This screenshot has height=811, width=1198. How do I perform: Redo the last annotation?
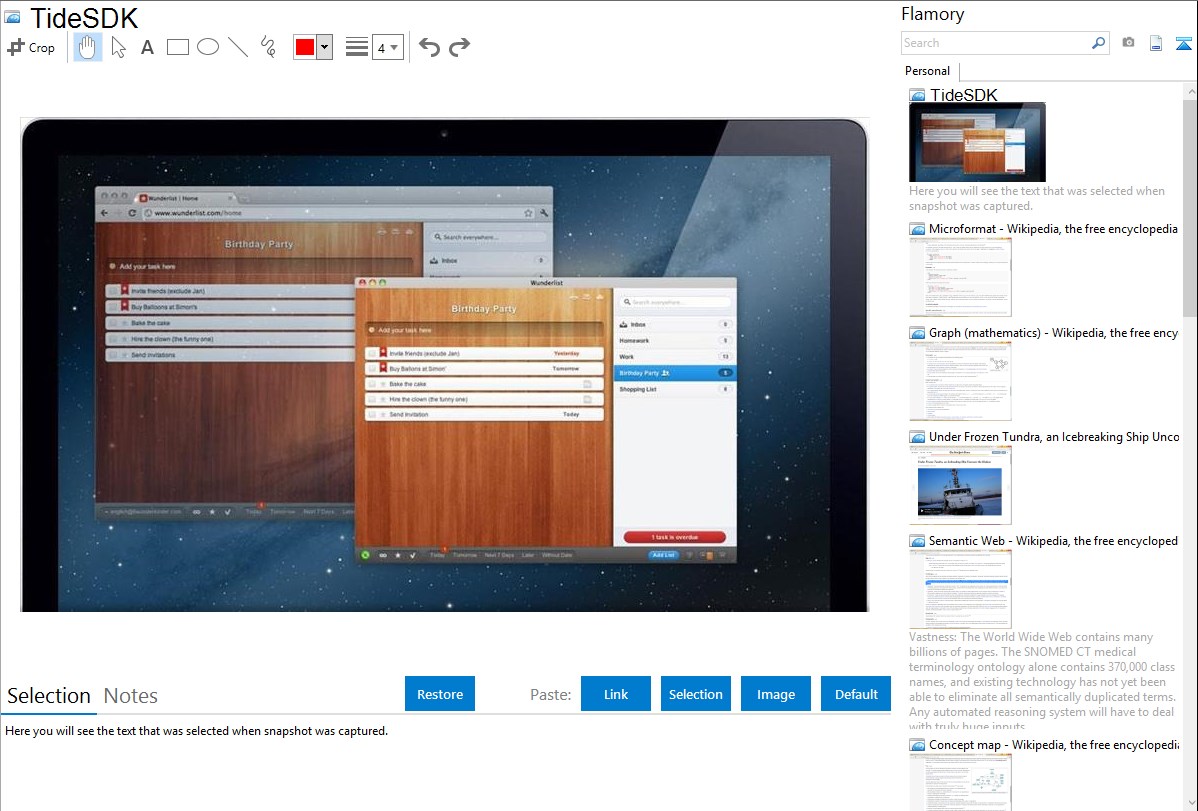point(459,47)
